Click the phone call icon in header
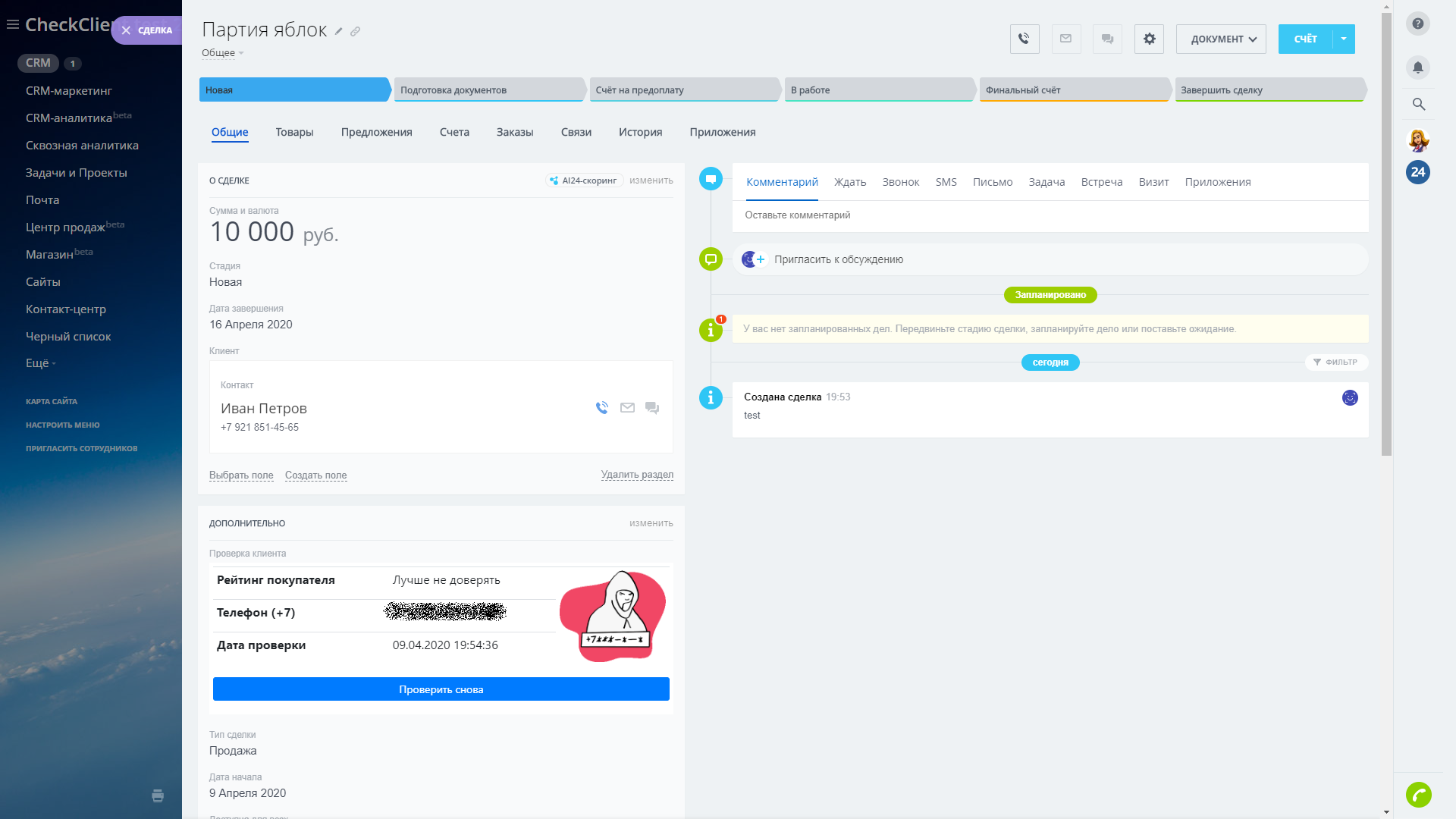The image size is (1456, 819). (x=1024, y=39)
